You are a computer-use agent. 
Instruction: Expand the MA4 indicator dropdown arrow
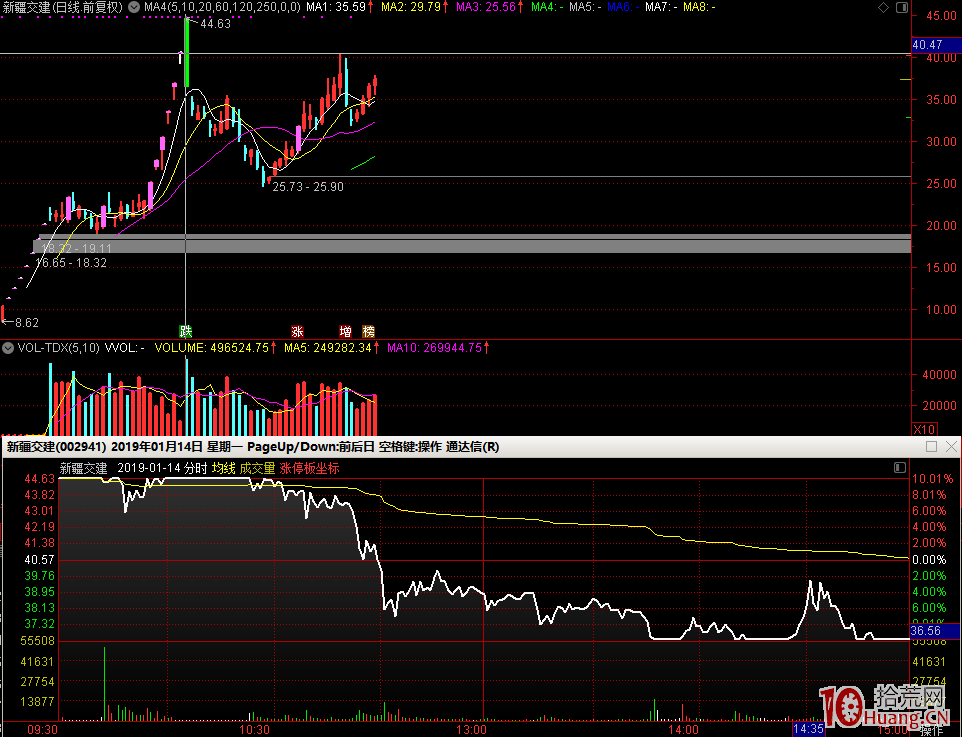135,7
